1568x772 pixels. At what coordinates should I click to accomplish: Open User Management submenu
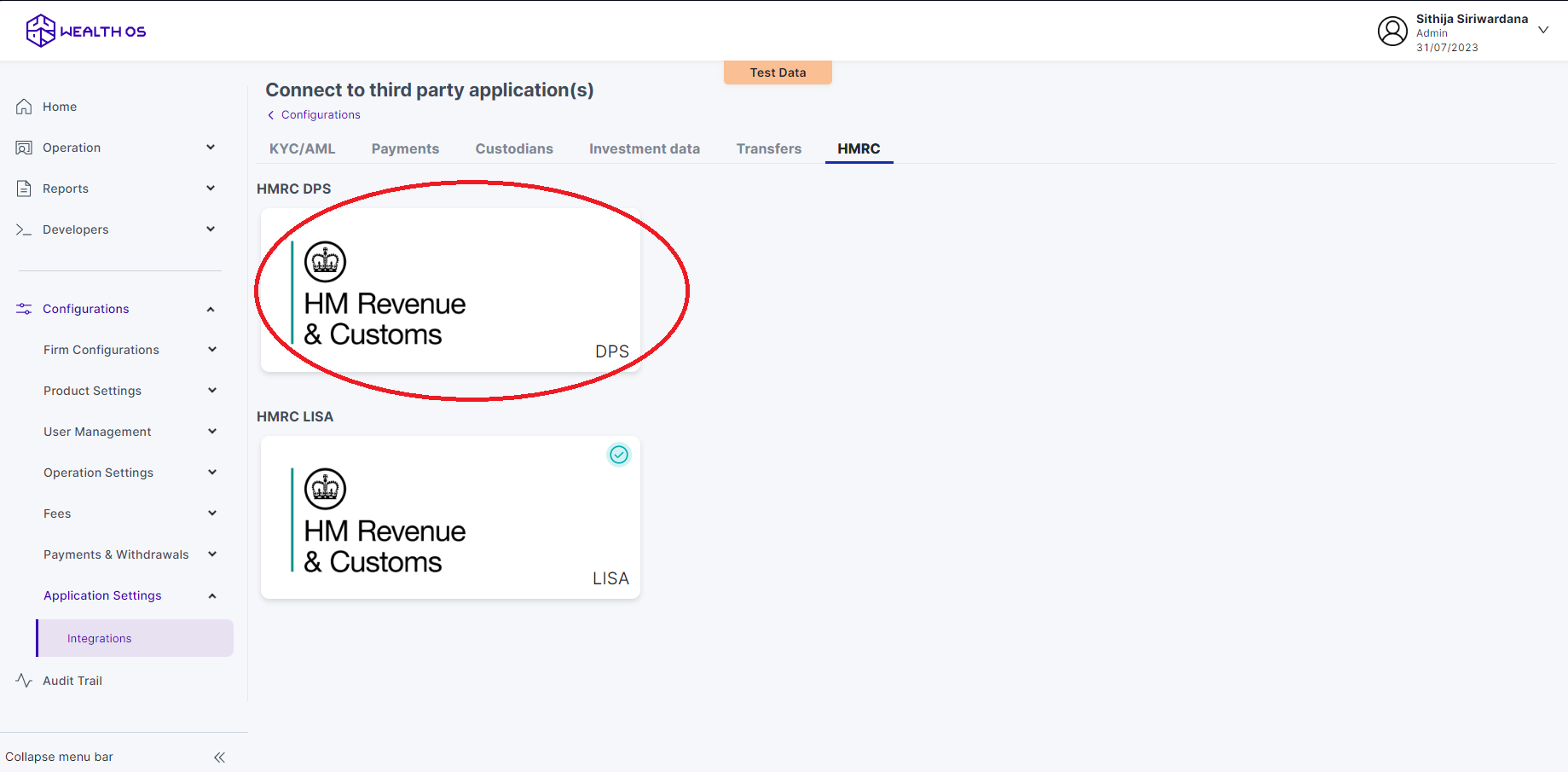[x=97, y=432]
